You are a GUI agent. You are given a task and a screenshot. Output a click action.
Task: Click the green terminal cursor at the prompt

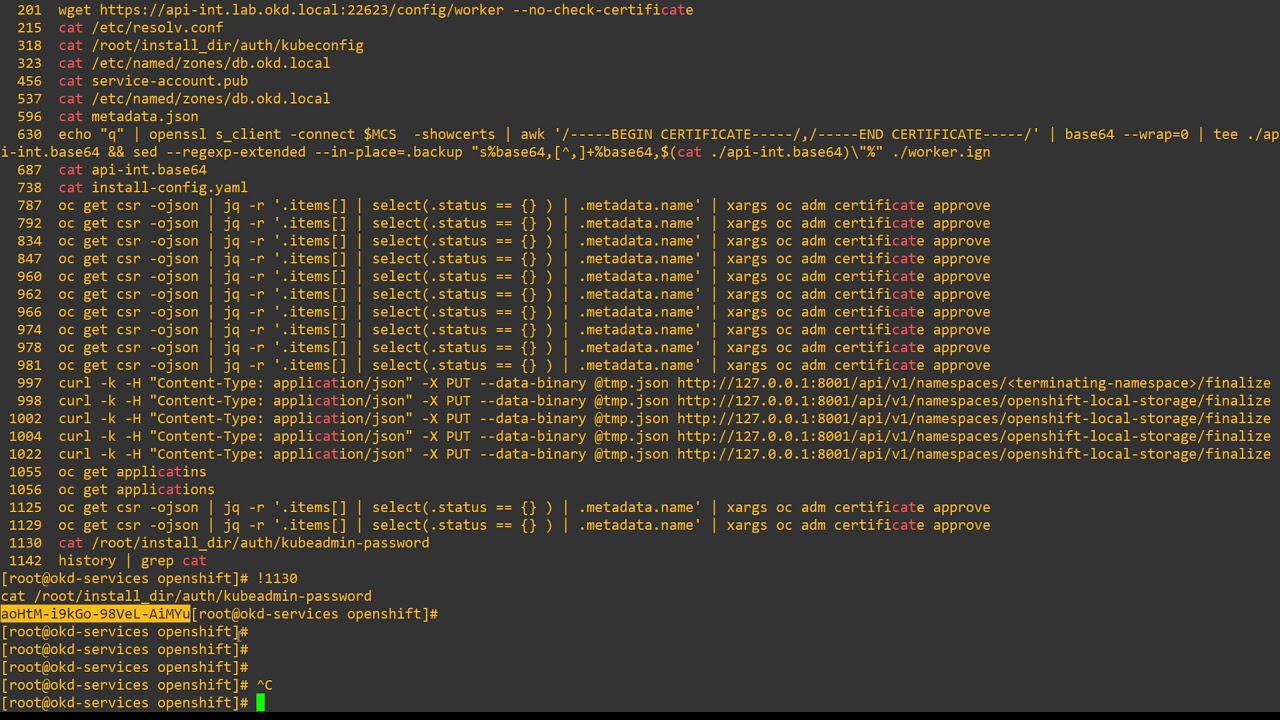[x=260, y=703]
